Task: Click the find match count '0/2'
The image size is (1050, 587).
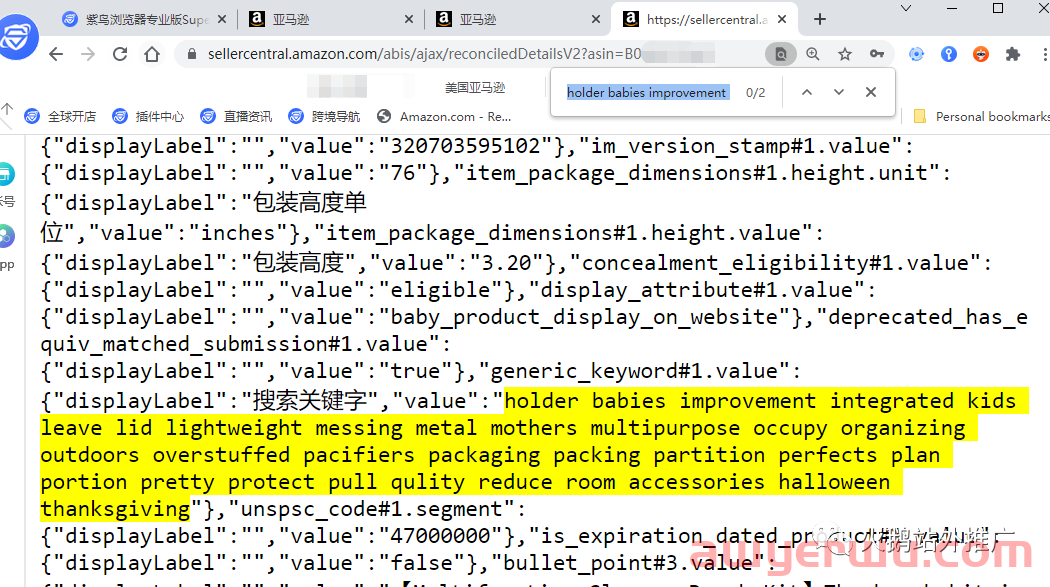Action: (x=755, y=92)
